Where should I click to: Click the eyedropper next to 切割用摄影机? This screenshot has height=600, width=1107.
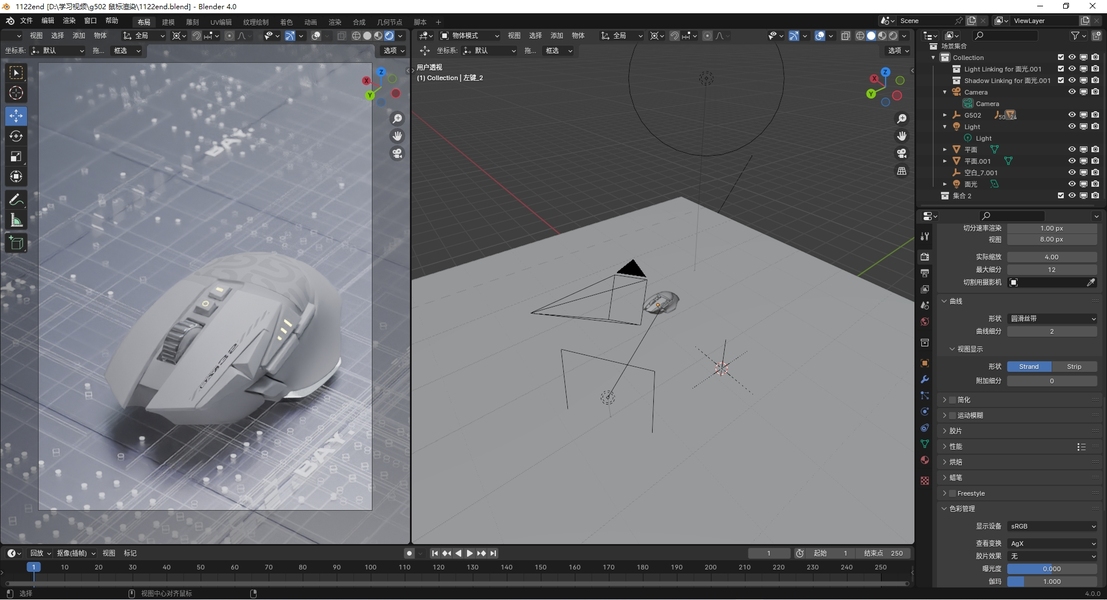(x=1091, y=282)
